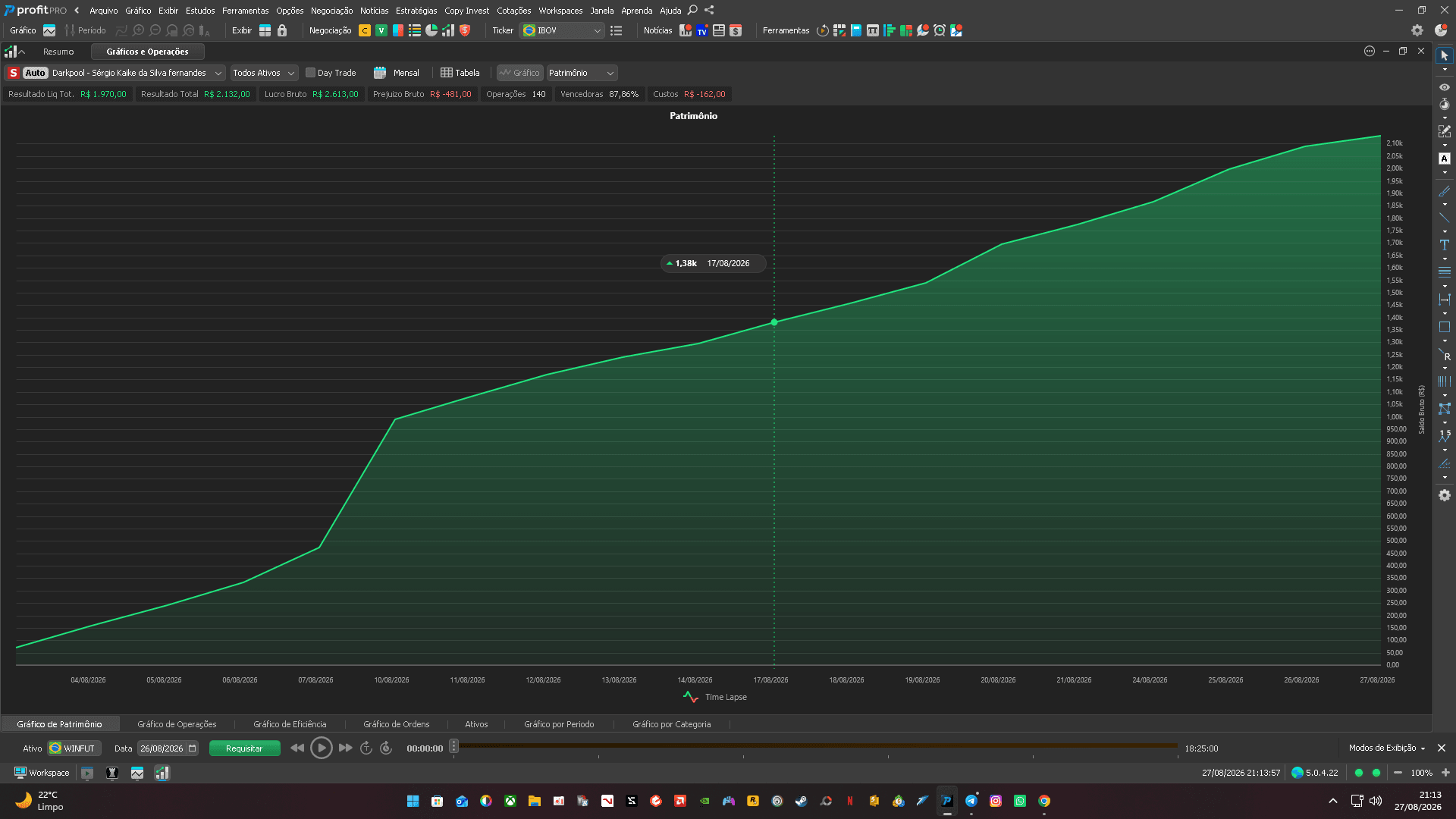Click the green V sell order icon
The height and width of the screenshot is (819, 1456).
[381, 30]
